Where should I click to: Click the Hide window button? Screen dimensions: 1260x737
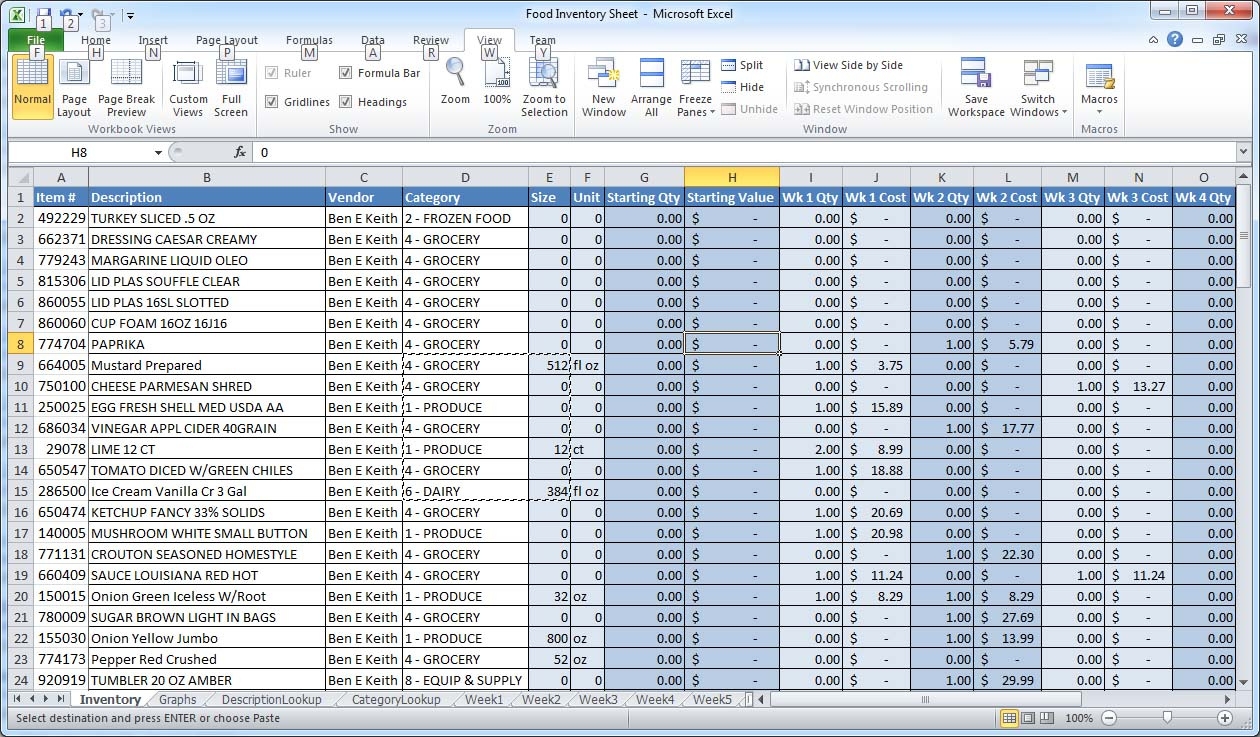[x=744, y=86]
